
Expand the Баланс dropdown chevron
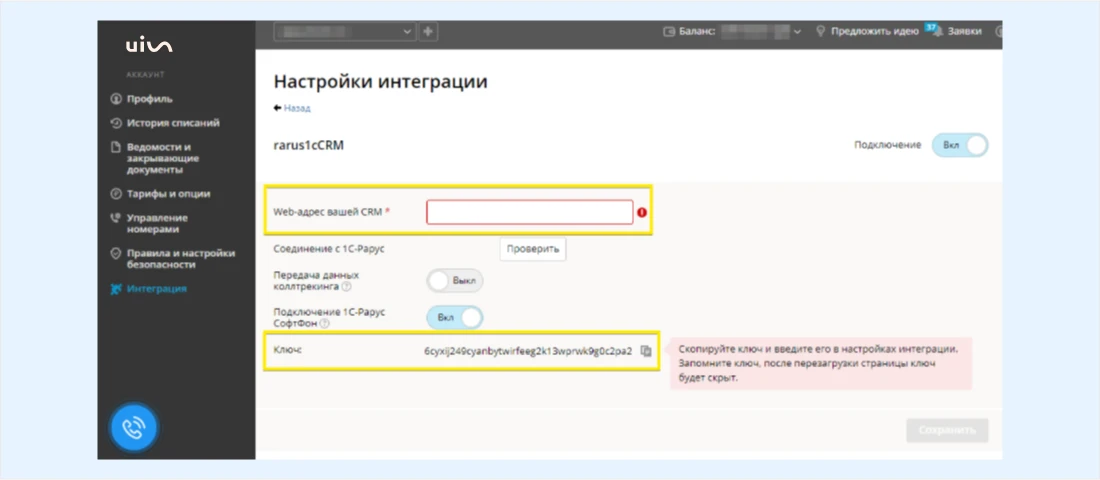pos(798,32)
